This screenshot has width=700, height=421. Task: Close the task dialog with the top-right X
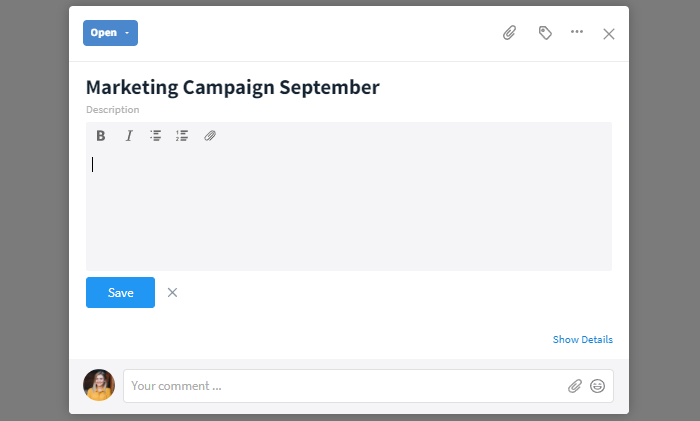[609, 34]
